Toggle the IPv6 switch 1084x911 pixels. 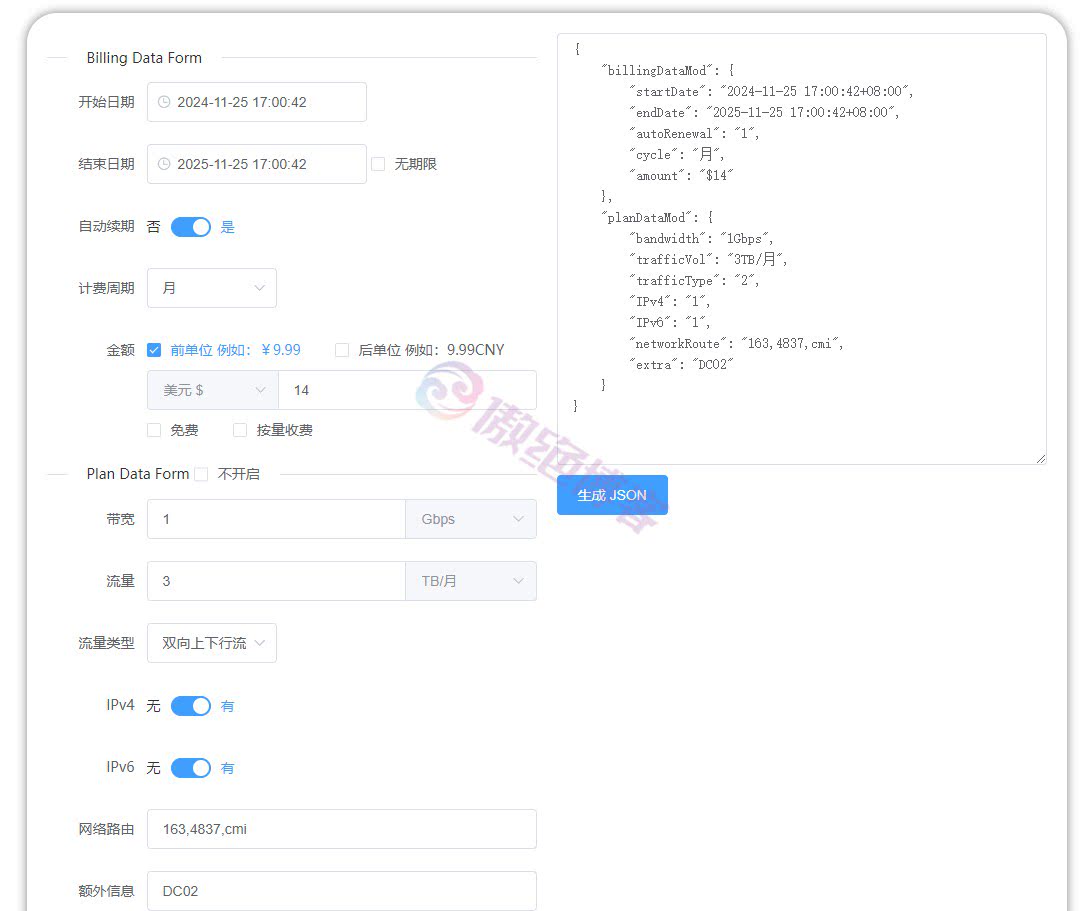pyautogui.click(x=191, y=768)
